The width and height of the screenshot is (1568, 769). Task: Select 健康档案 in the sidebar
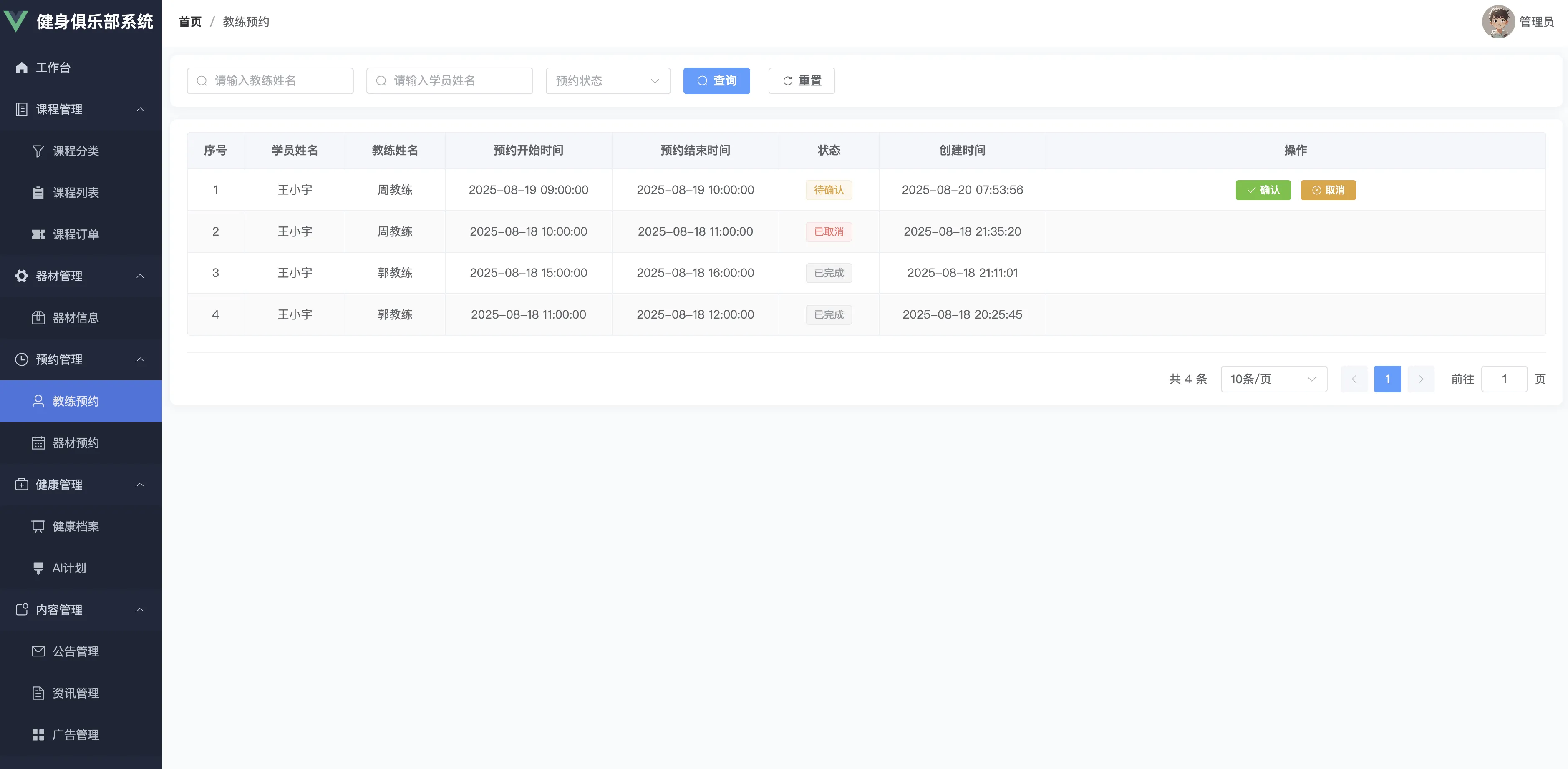click(76, 526)
